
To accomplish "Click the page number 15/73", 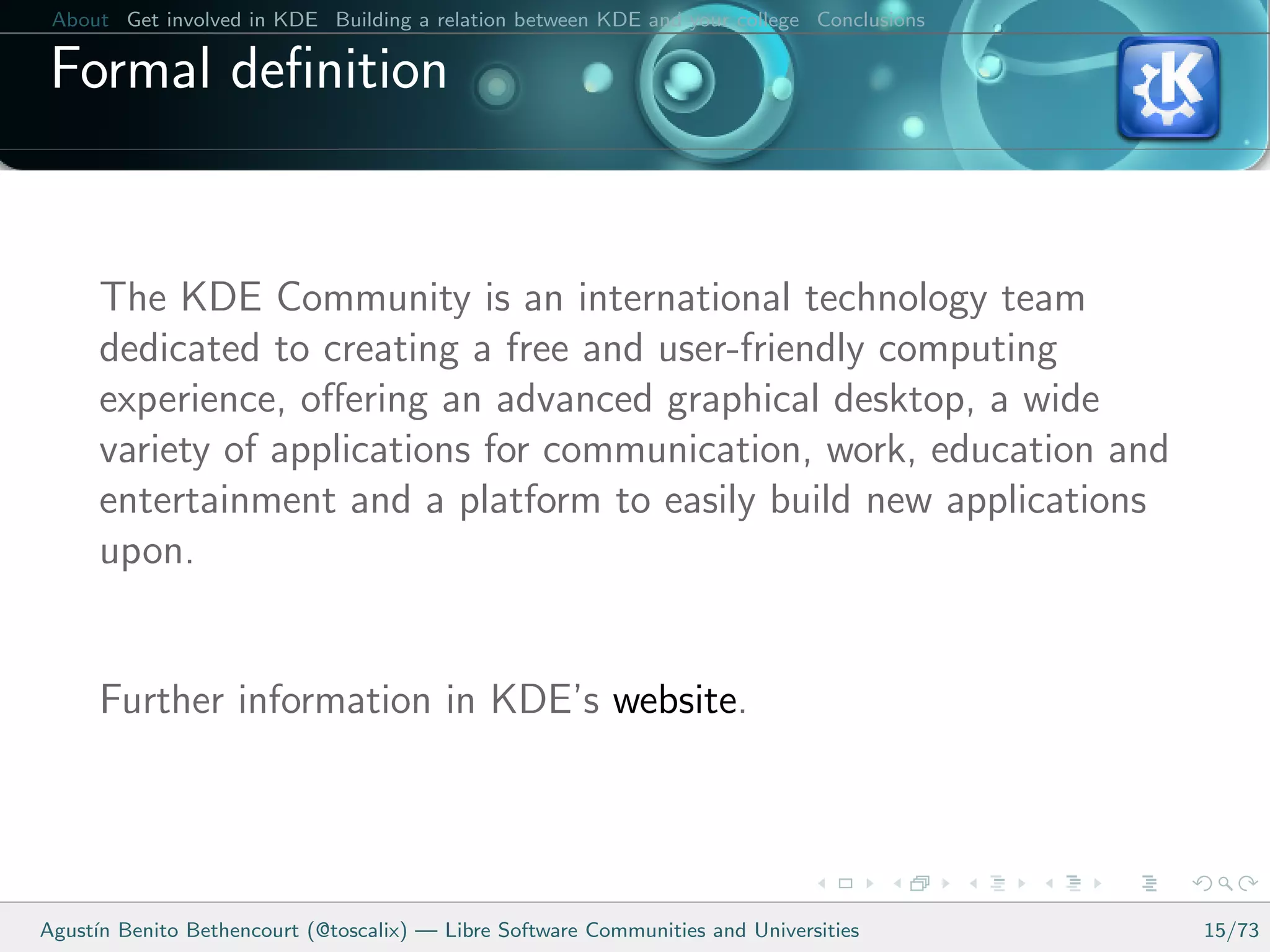I will 1231,930.
